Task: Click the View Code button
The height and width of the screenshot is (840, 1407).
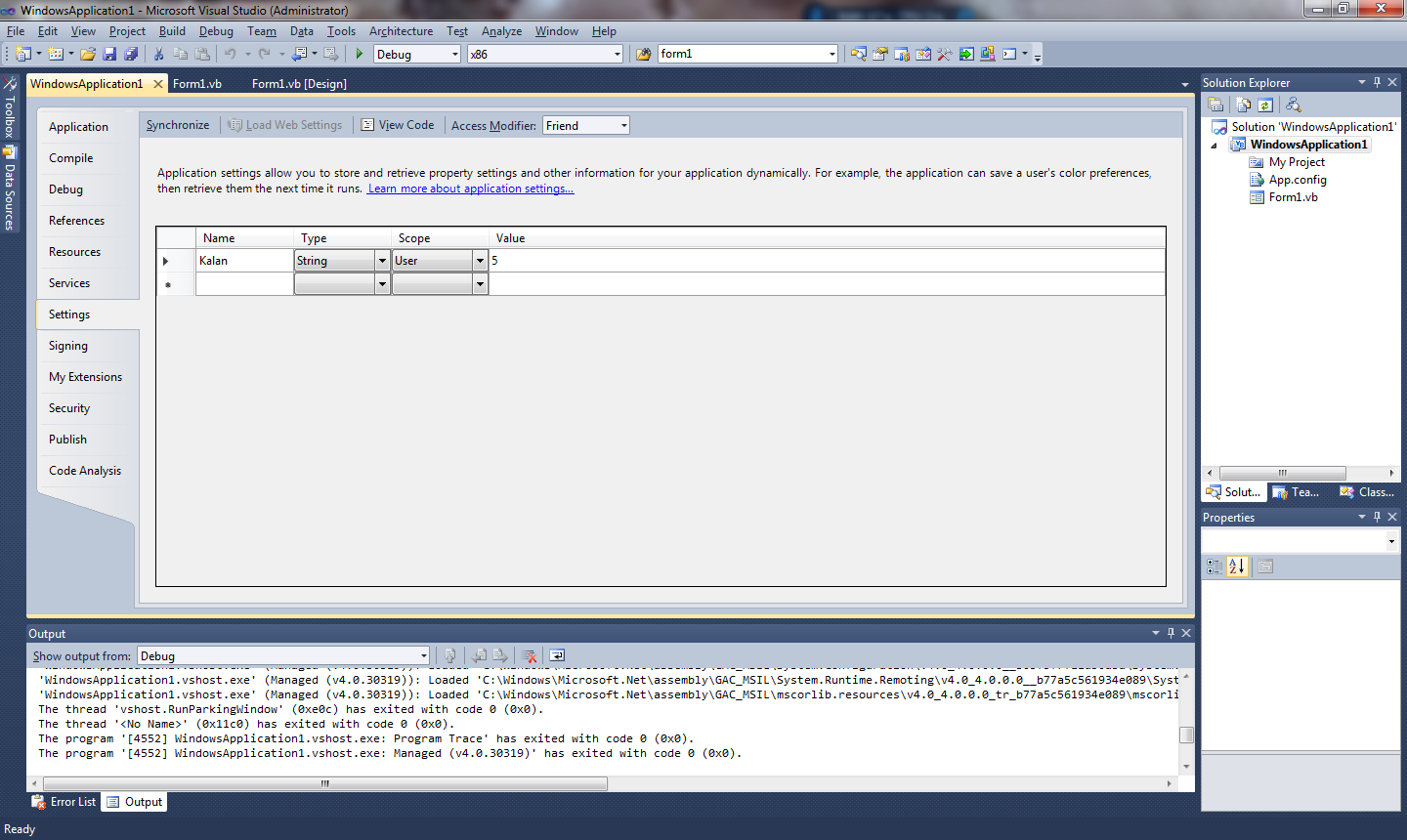Action: pyautogui.click(x=398, y=125)
